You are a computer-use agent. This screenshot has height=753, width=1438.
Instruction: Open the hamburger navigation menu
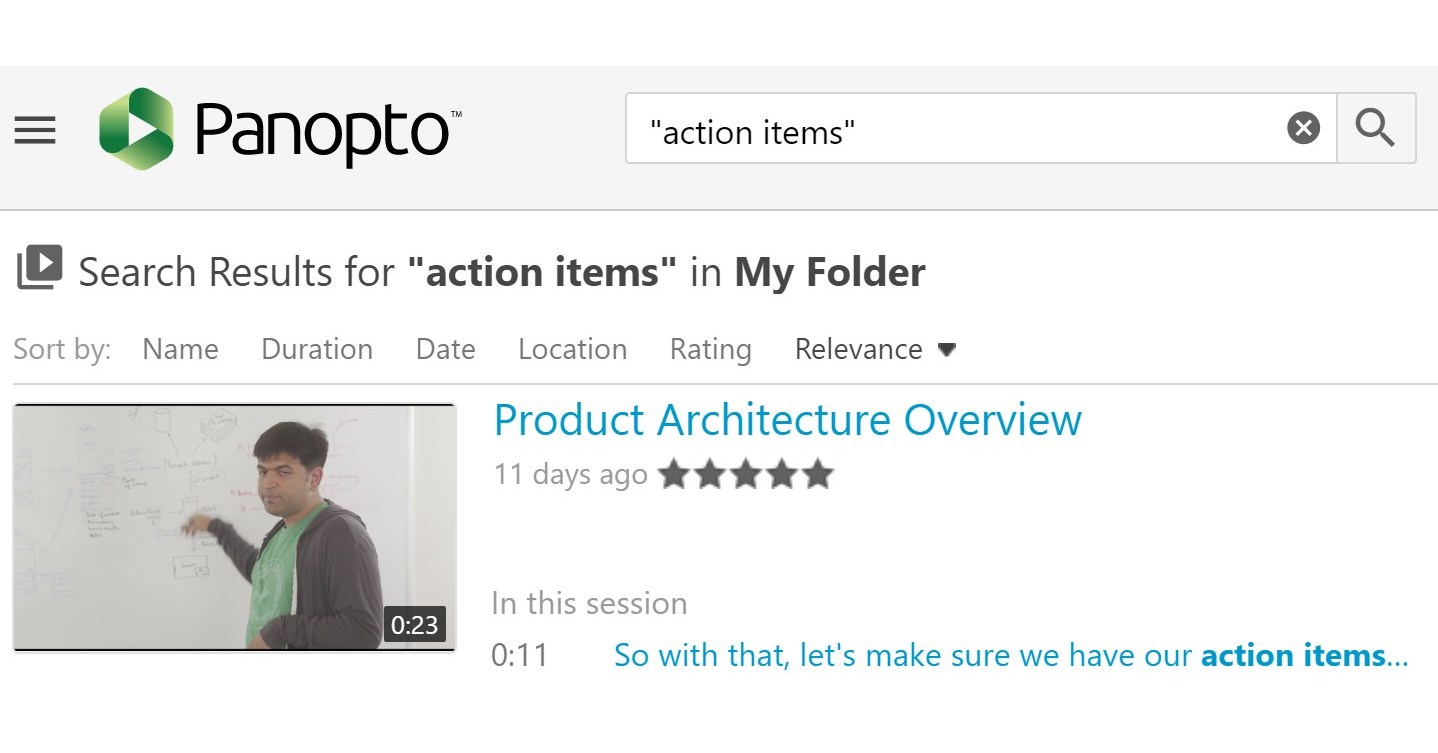35,130
